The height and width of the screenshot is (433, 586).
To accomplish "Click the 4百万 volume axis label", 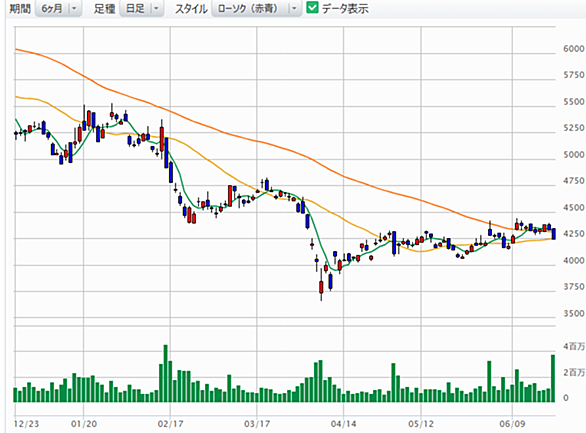I will [x=574, y=346].
